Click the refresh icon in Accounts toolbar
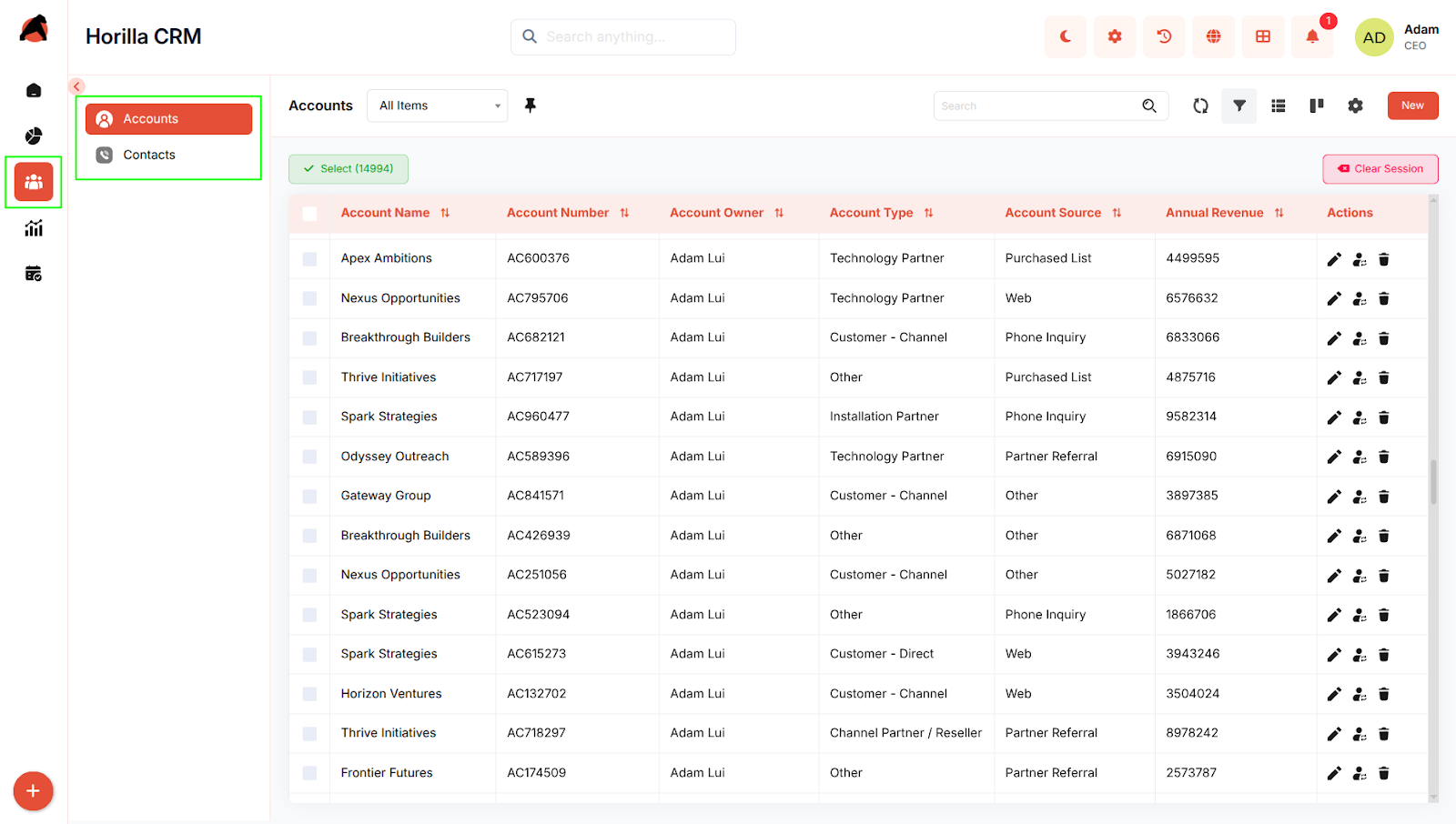This screenshot has width=1456, height=824. 1200,106
